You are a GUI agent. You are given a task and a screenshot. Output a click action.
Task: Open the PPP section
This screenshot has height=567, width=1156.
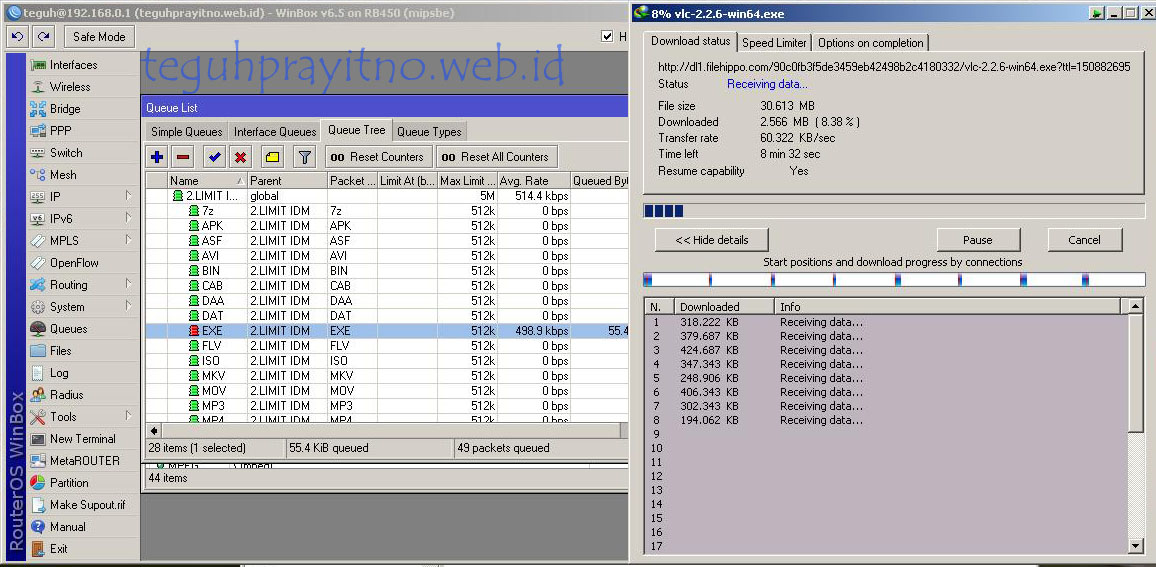(x=60, y=131)
